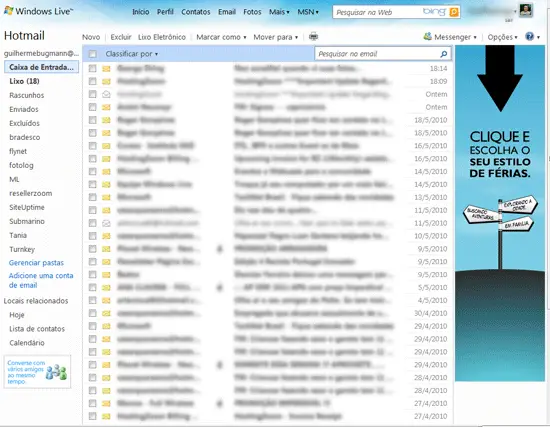The width and height of the screenshot is (550, 427).
Task: Select checkbox of 13/5/2010 message
Action: pos(93,197)
